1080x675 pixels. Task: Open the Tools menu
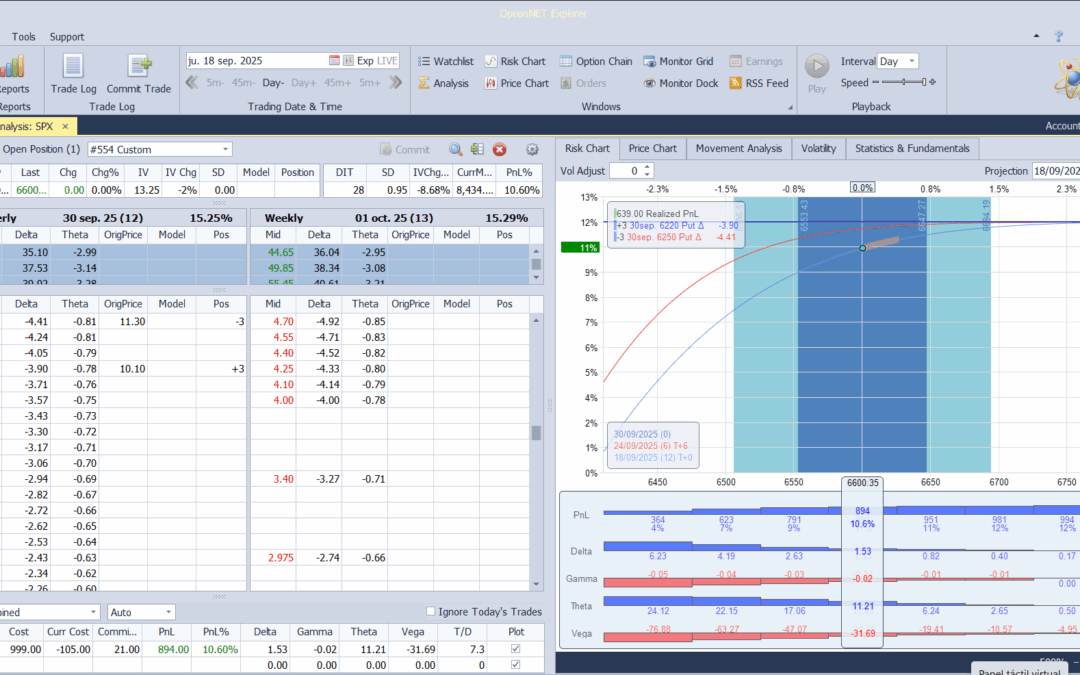tap(23, 37)
